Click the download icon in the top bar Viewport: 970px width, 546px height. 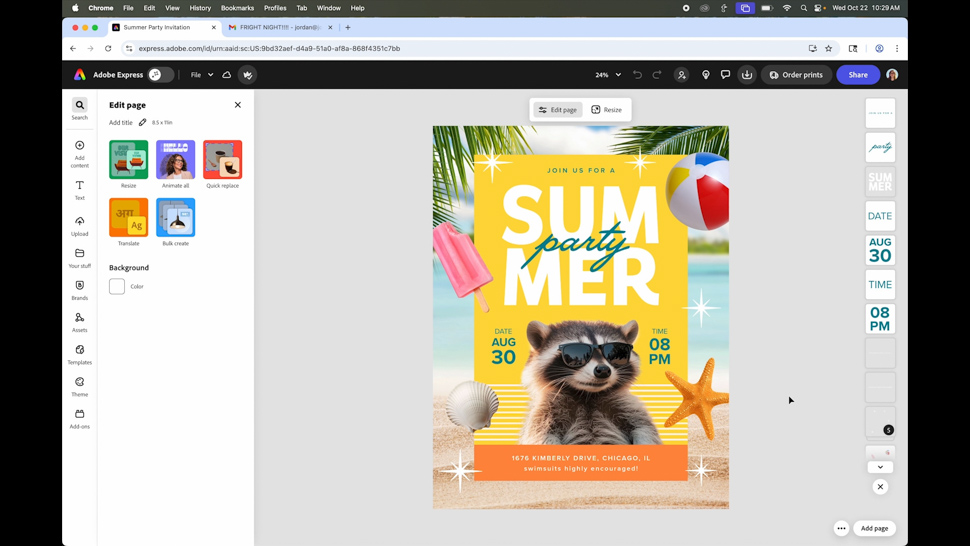(x=747, y=75)
